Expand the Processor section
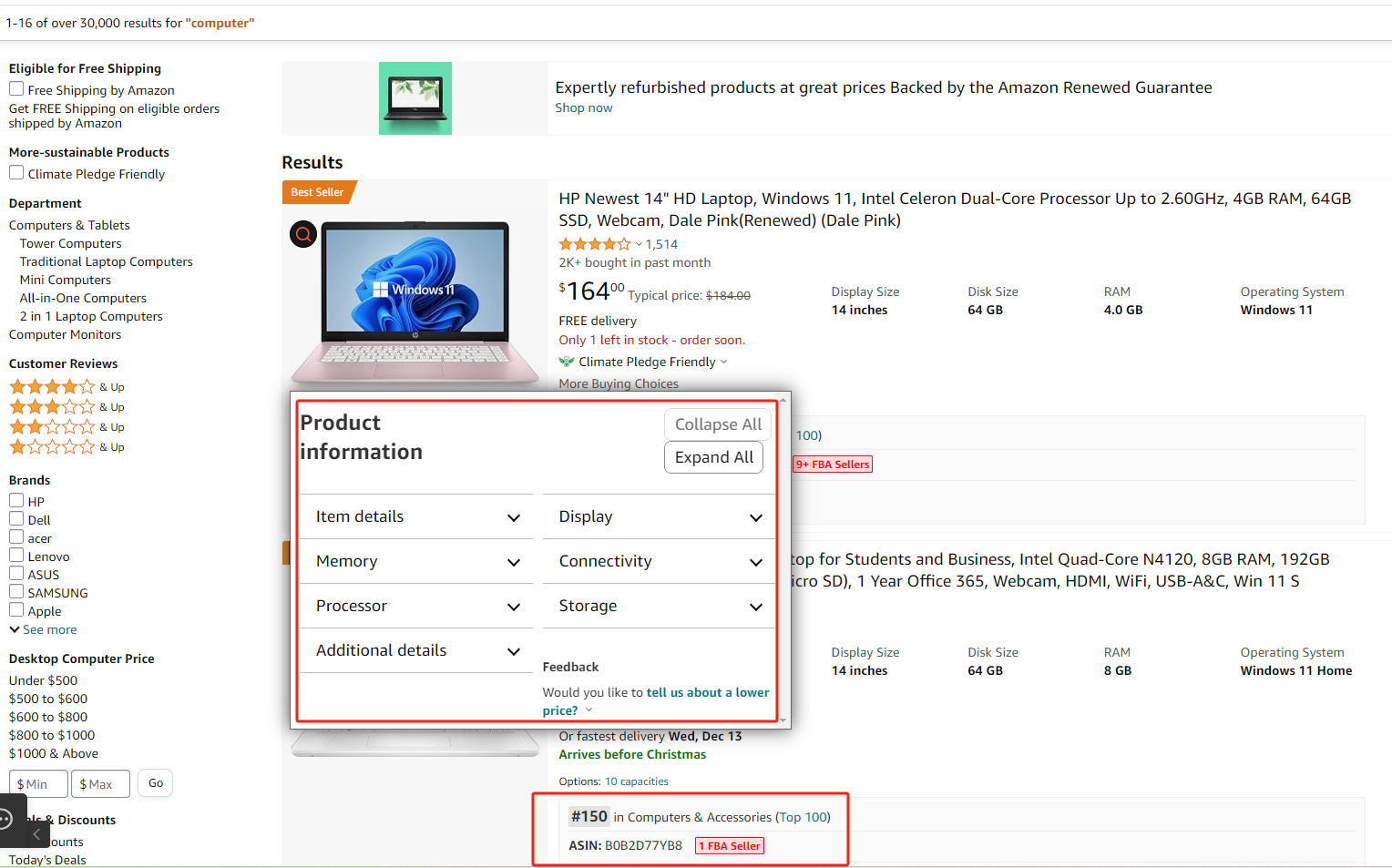This screenshot has width=1392, height=868. click(417, 606)
